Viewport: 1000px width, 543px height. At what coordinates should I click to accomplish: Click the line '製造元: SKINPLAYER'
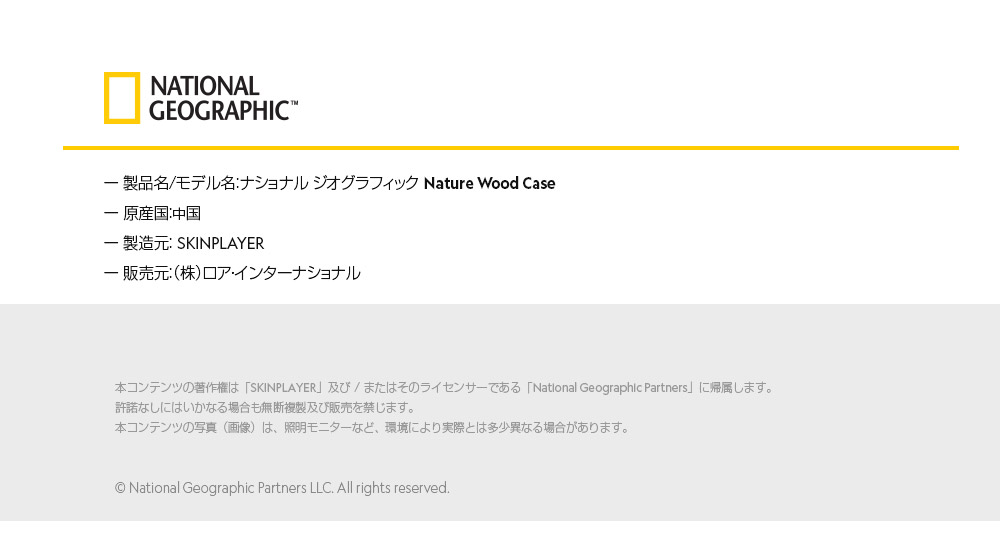click(x=184, y=243)
